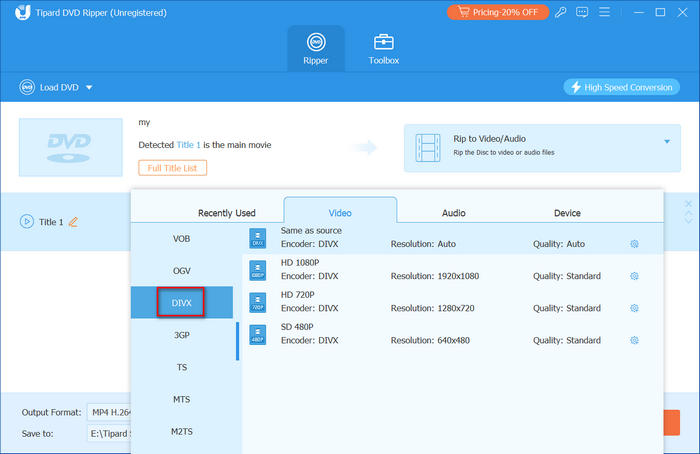This screenshot has height=454, width=700.
Task: Open settings gear for HD 720P
Action: click(634, 308)
